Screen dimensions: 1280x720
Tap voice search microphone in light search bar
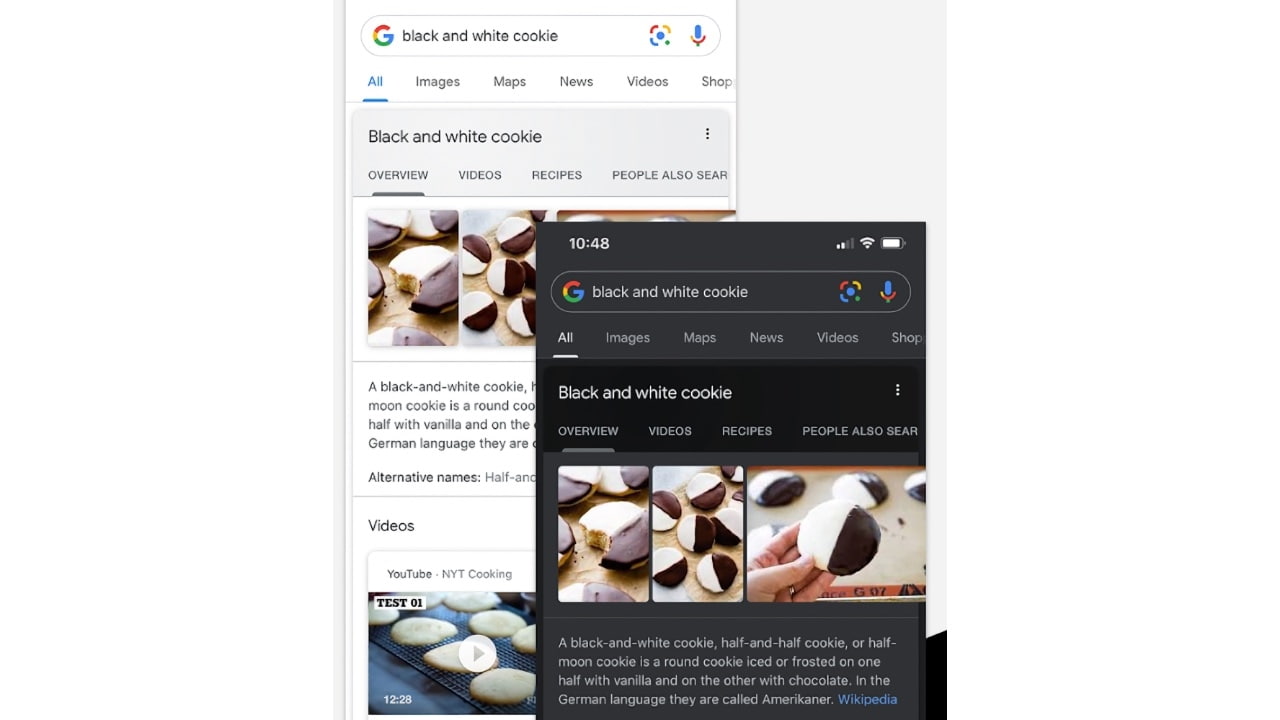698,36
